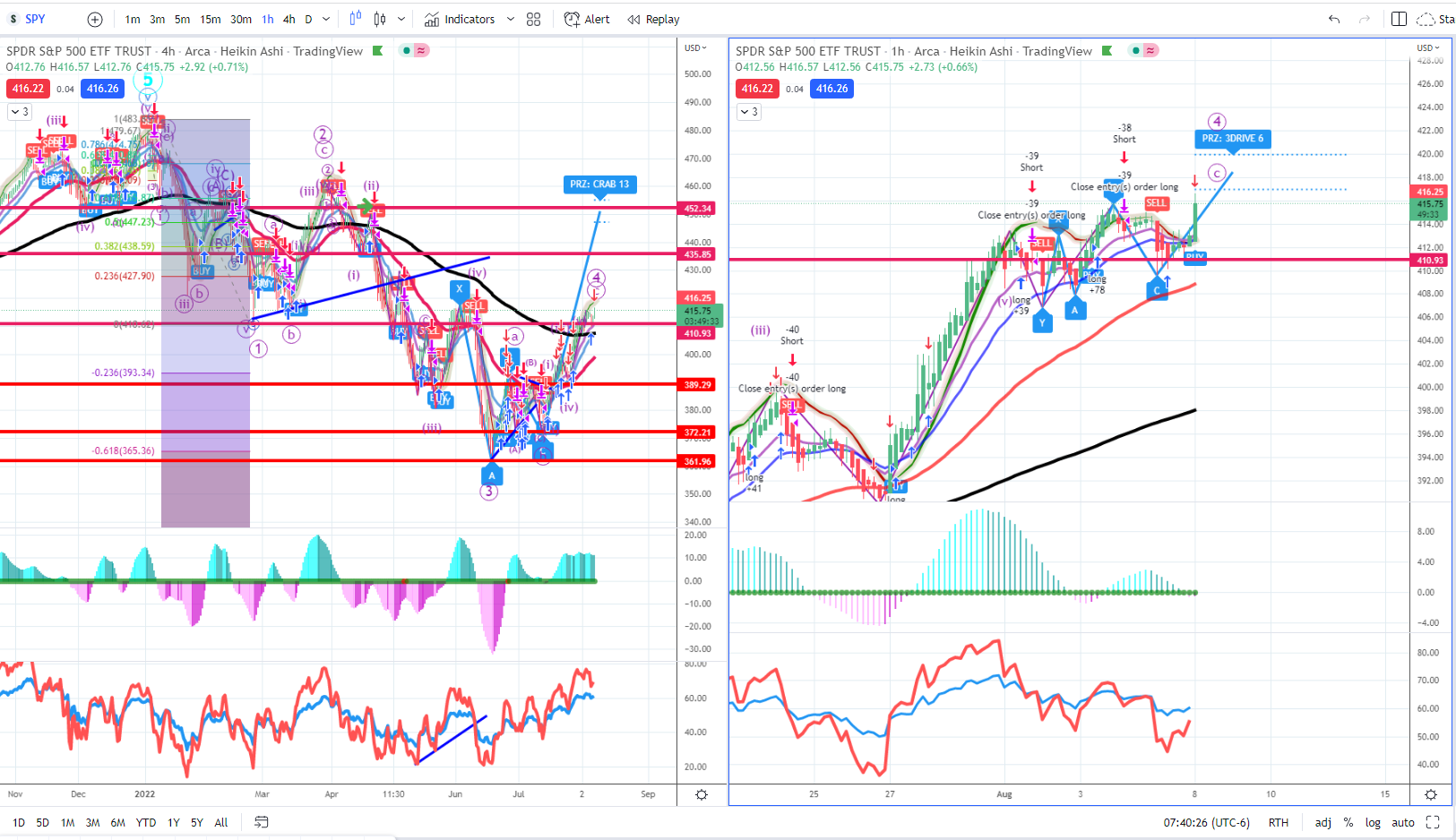Click the candlestick chart type icon
1456x840 pixels.
click(x=380, y=19)
